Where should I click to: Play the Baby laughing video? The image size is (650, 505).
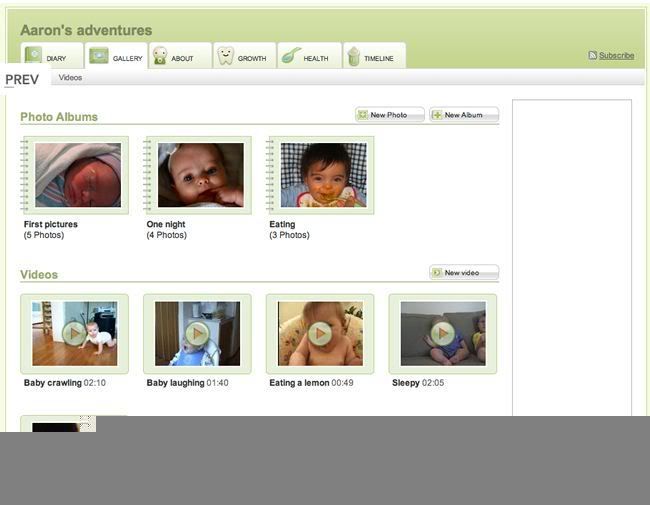pos(197,334)
